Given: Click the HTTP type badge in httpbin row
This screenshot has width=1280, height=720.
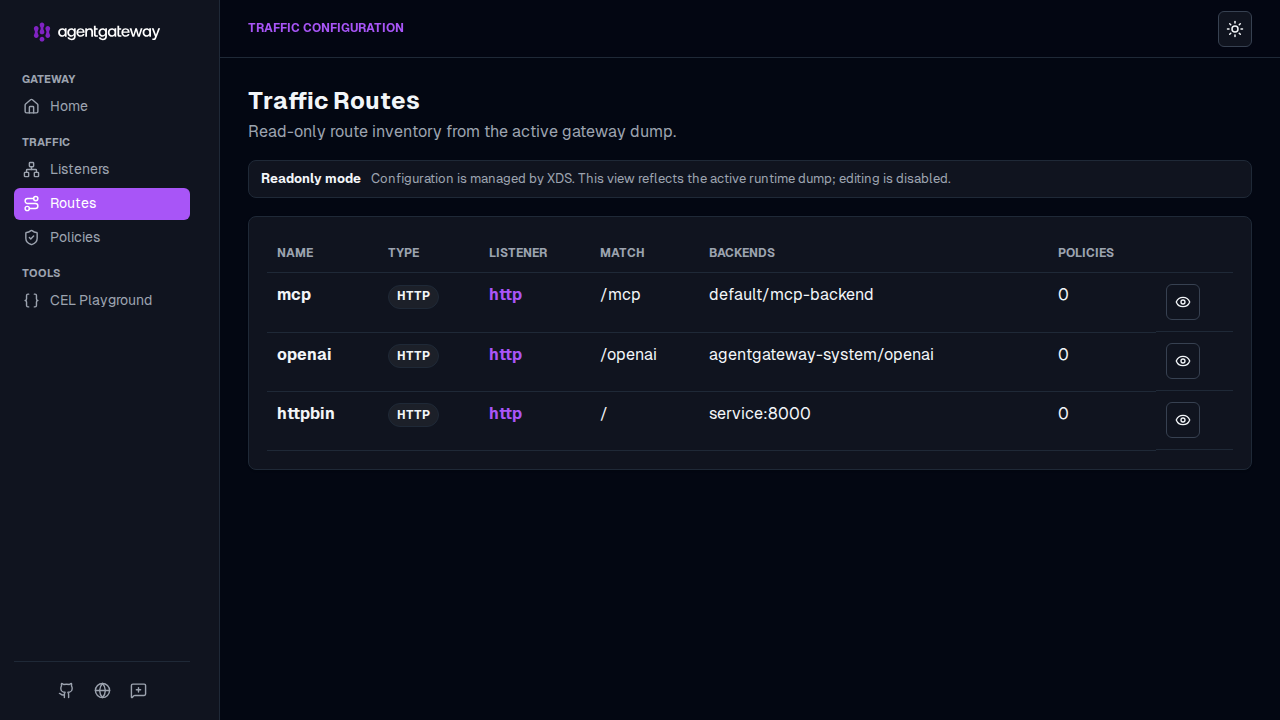Looking at the screenshot, I should (413, 414).
